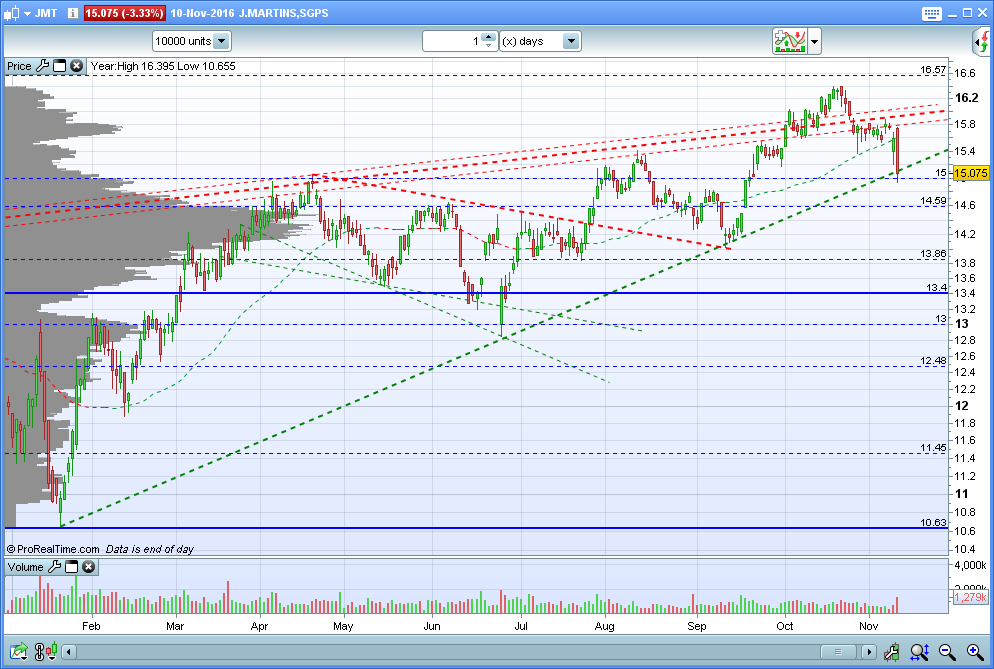Minimize the chart window

[x=953, y=13]
